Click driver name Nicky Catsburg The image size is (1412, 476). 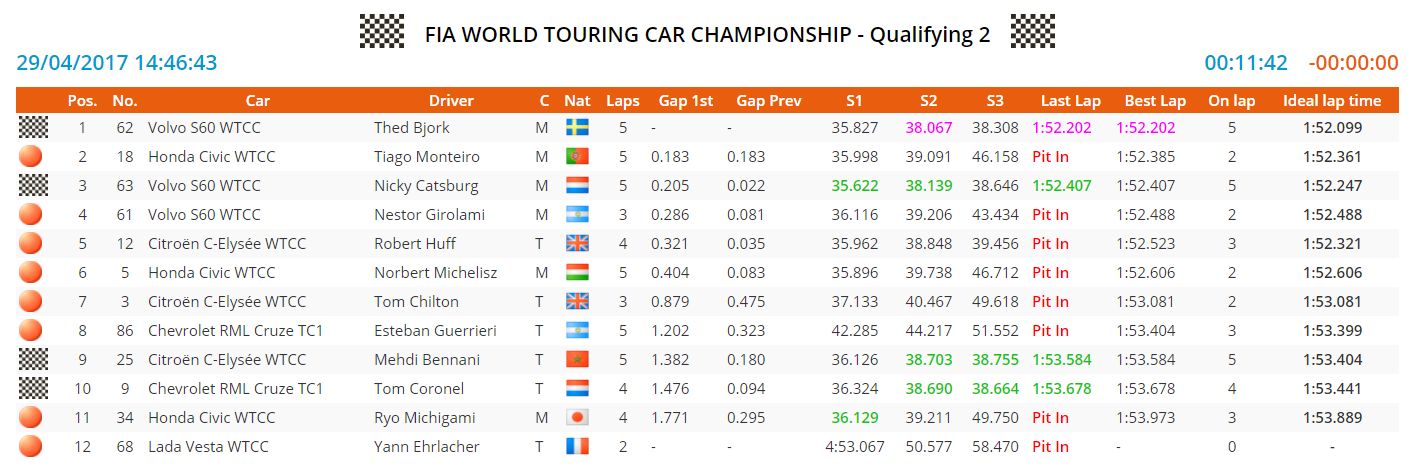(426, 185)
